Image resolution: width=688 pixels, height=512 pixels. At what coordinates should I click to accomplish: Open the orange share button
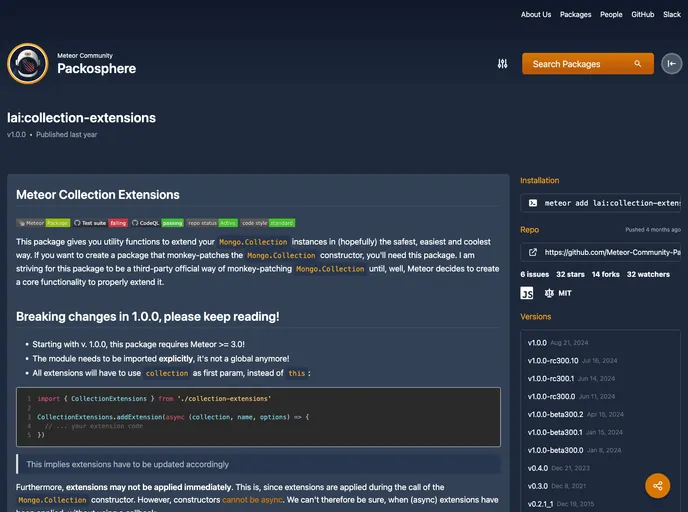click(657, 485)
